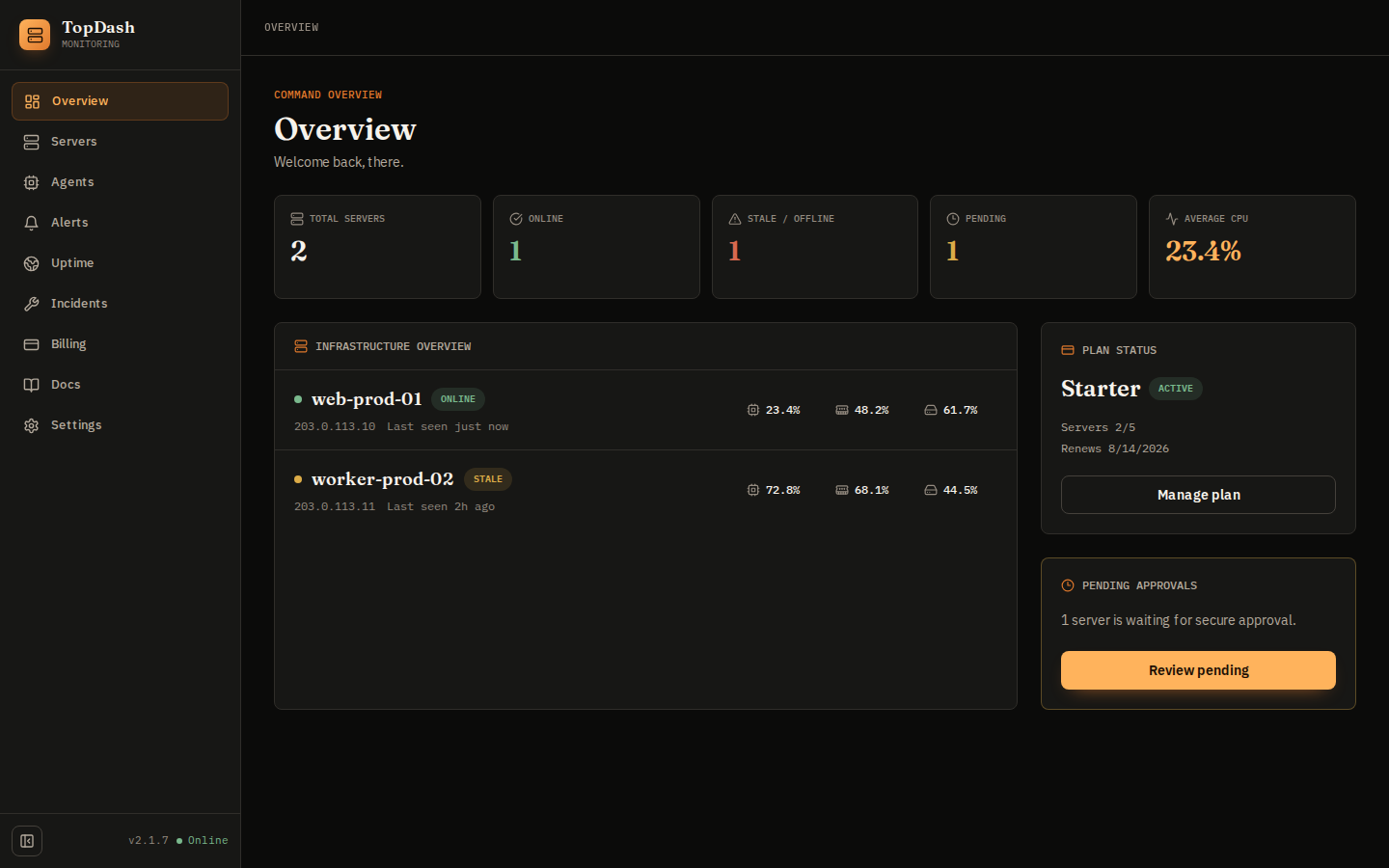Click the Plan Status card icon

point(1068,350)
